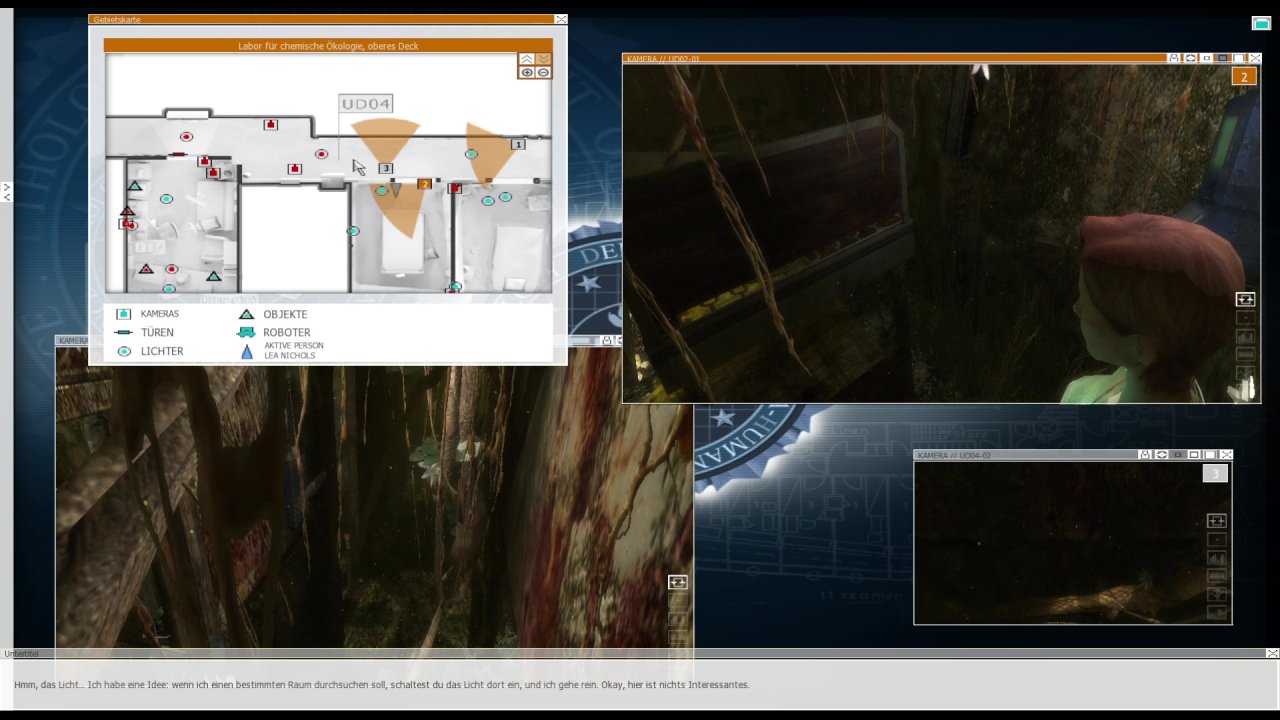Image resolution: width=1280 pixels, height=720 pixels.
Task: Click the 'KAMERA // UD04-02' window title
Action: coord(954,456)
